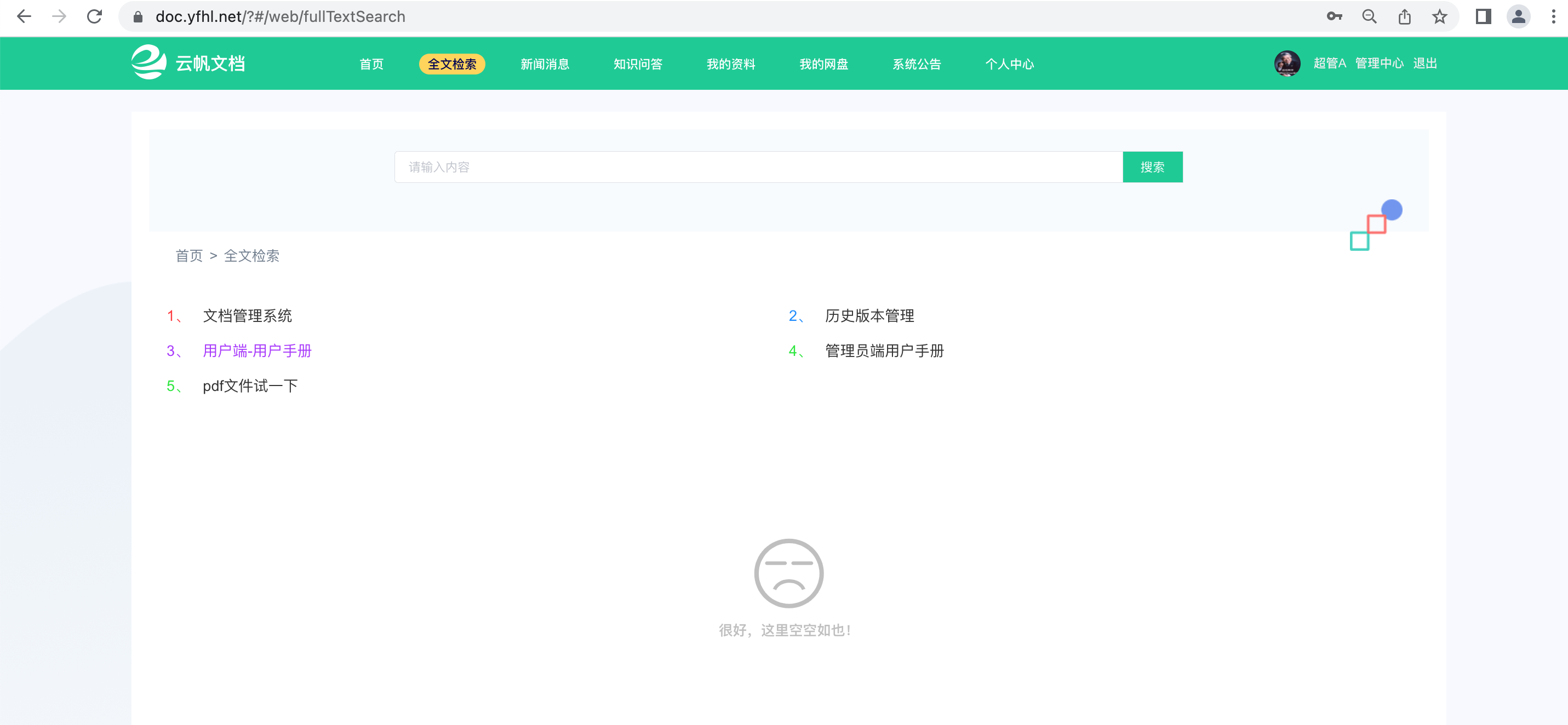This screenshot has width=1568, height=725.
Task: Click 首页 in the breadcrumb
Action: 190,256
